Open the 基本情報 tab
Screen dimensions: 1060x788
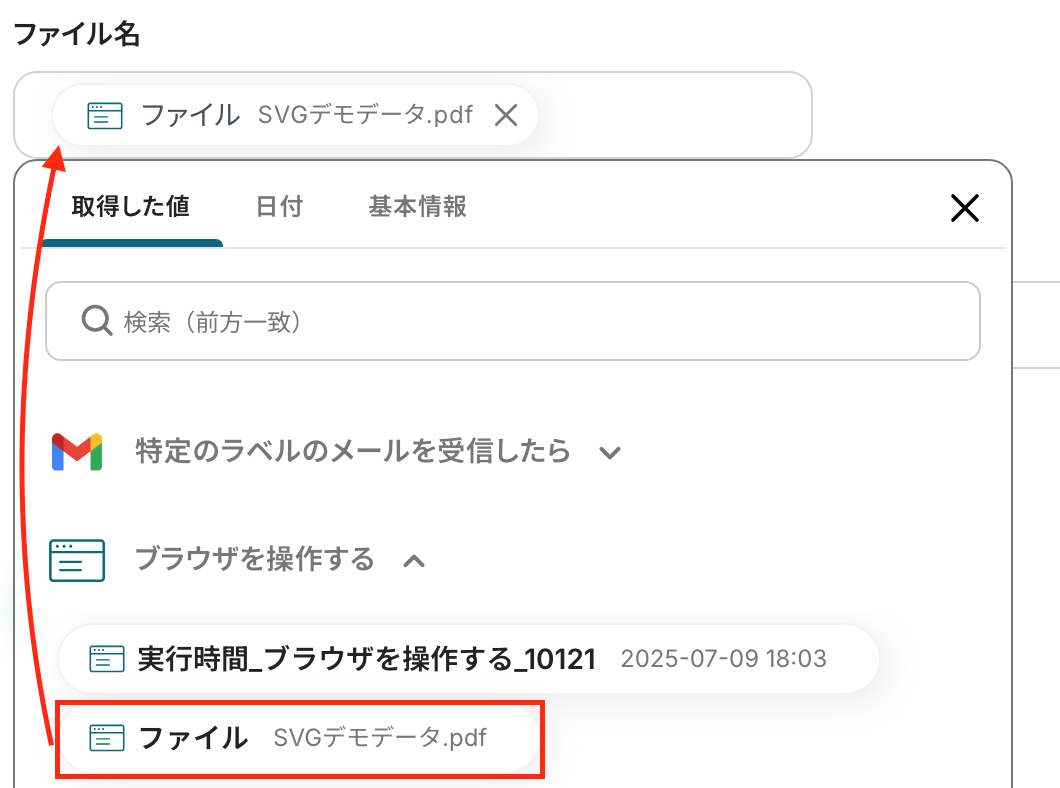417,207
